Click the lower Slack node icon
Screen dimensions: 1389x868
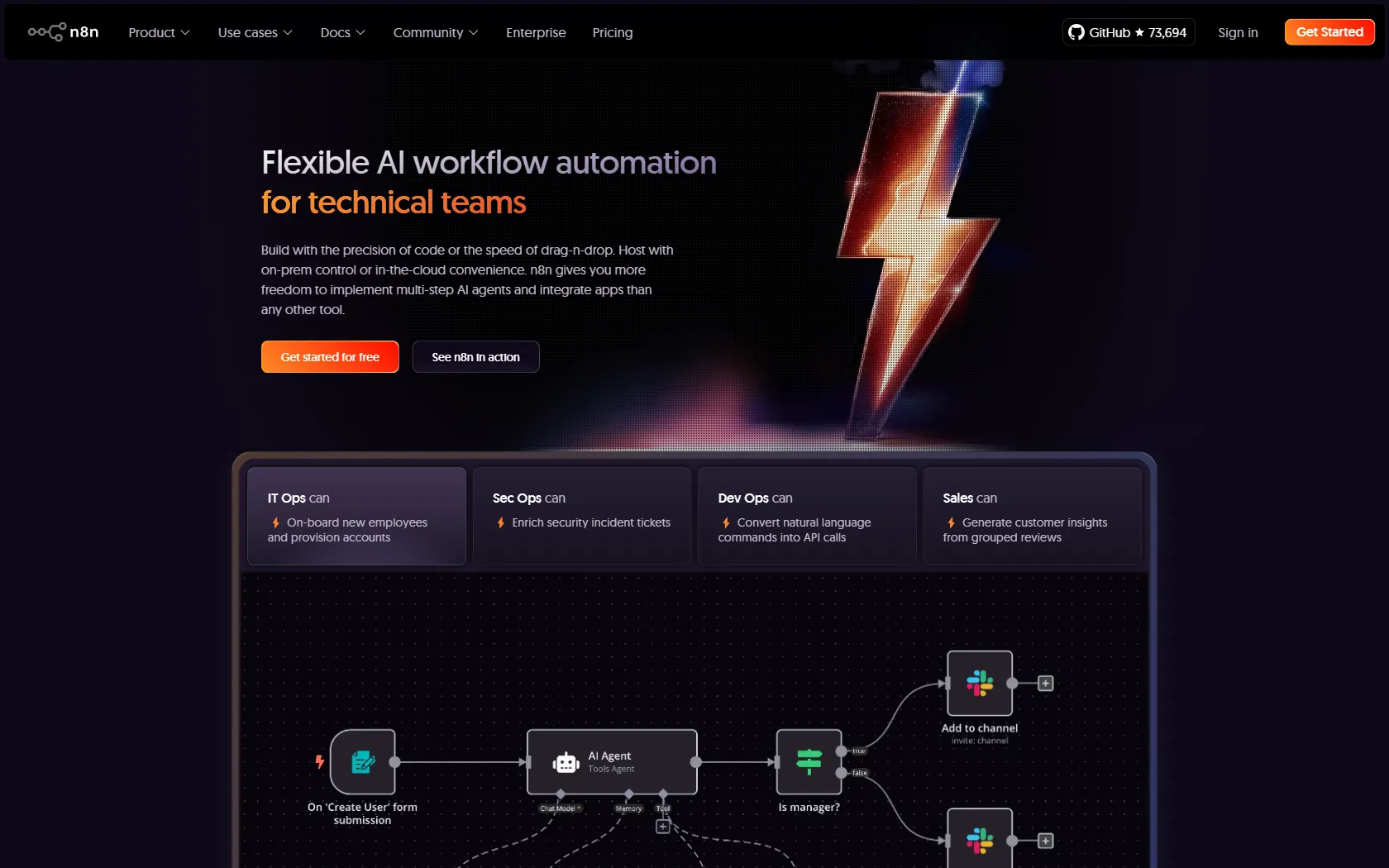pos(980,840)
